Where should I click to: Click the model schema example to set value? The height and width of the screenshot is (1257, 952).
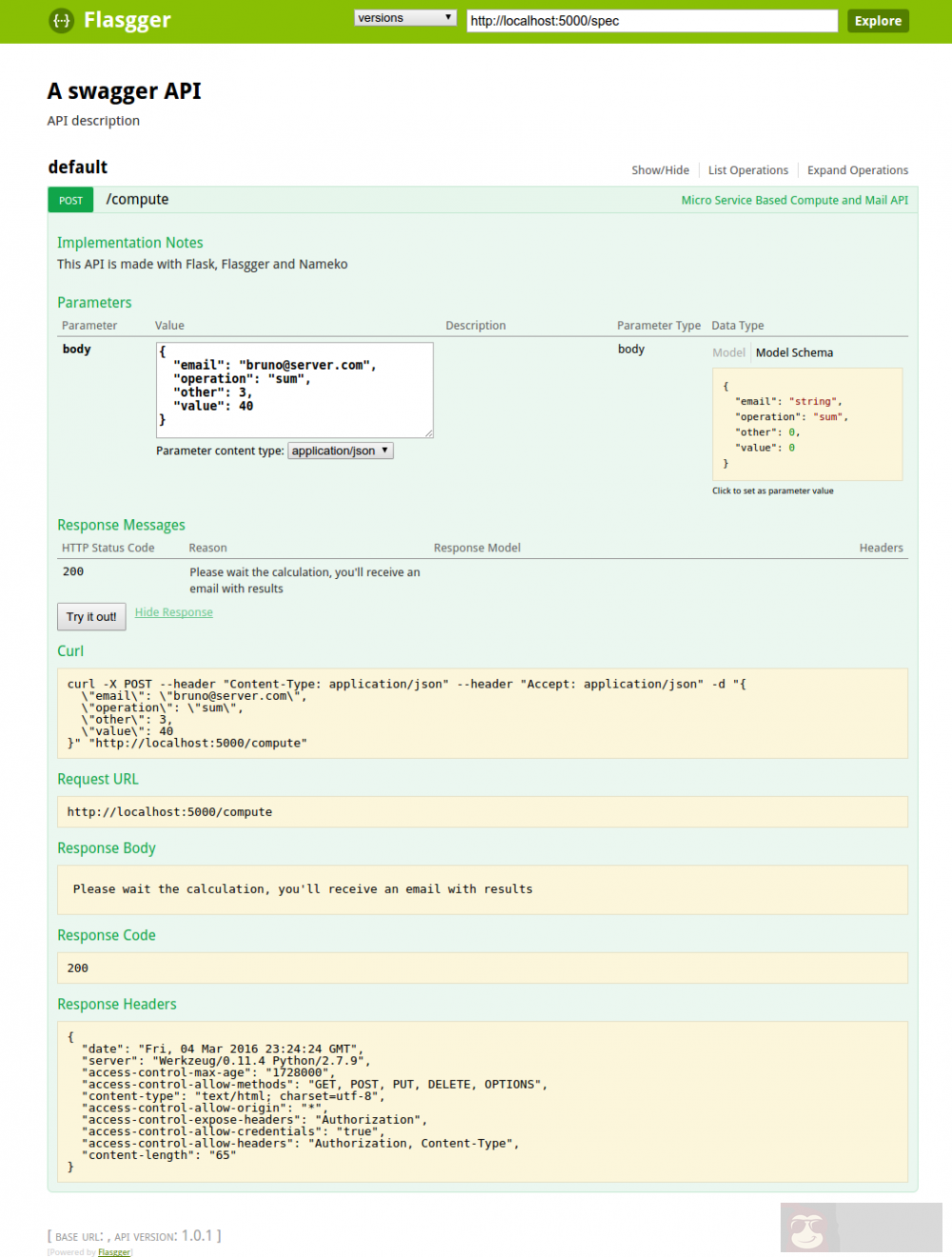click(x=806, y=425)
